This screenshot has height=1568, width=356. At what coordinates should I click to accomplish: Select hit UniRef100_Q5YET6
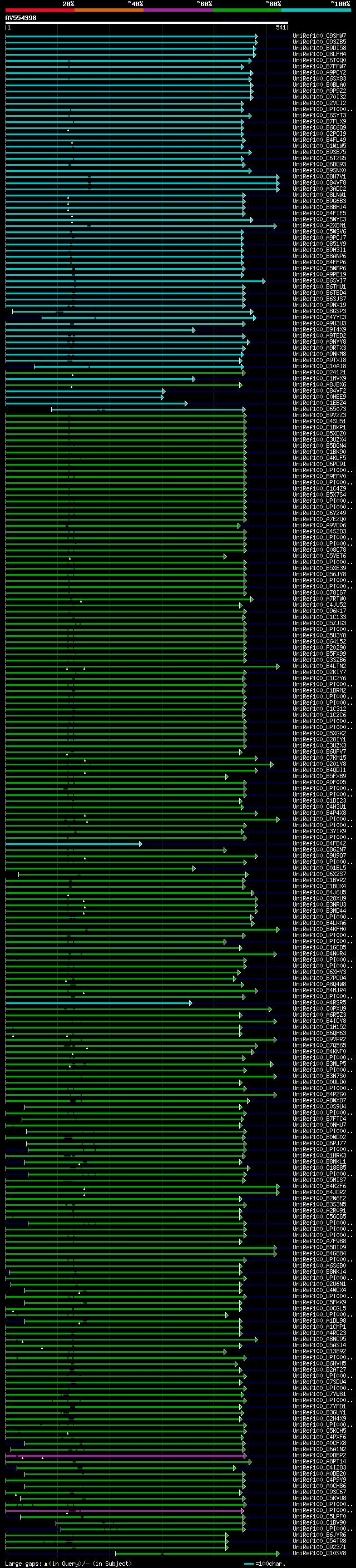319,556
